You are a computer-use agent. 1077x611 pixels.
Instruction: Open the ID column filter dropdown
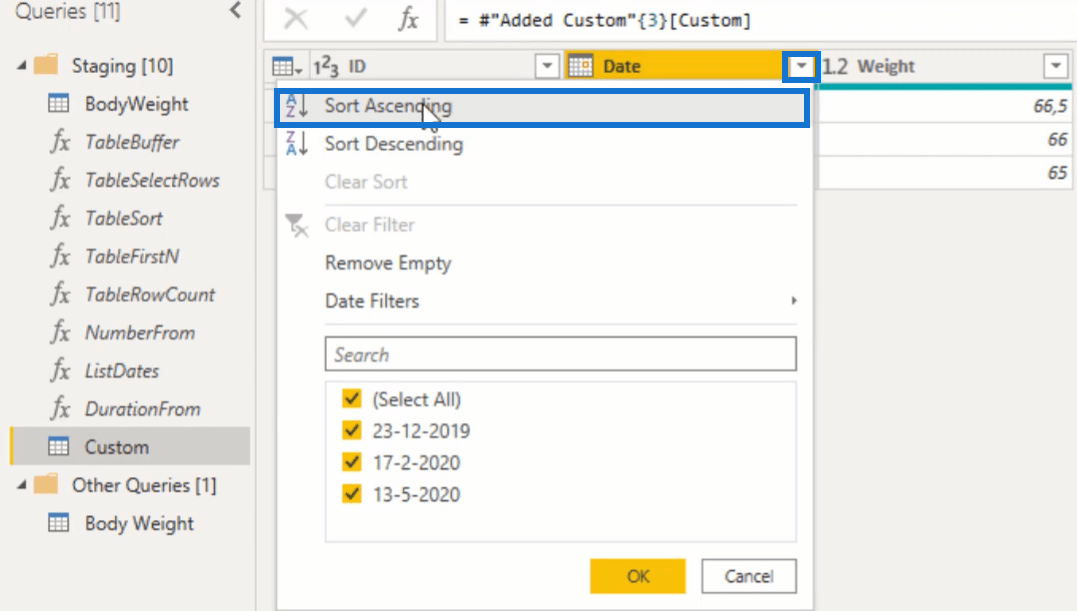547,67
